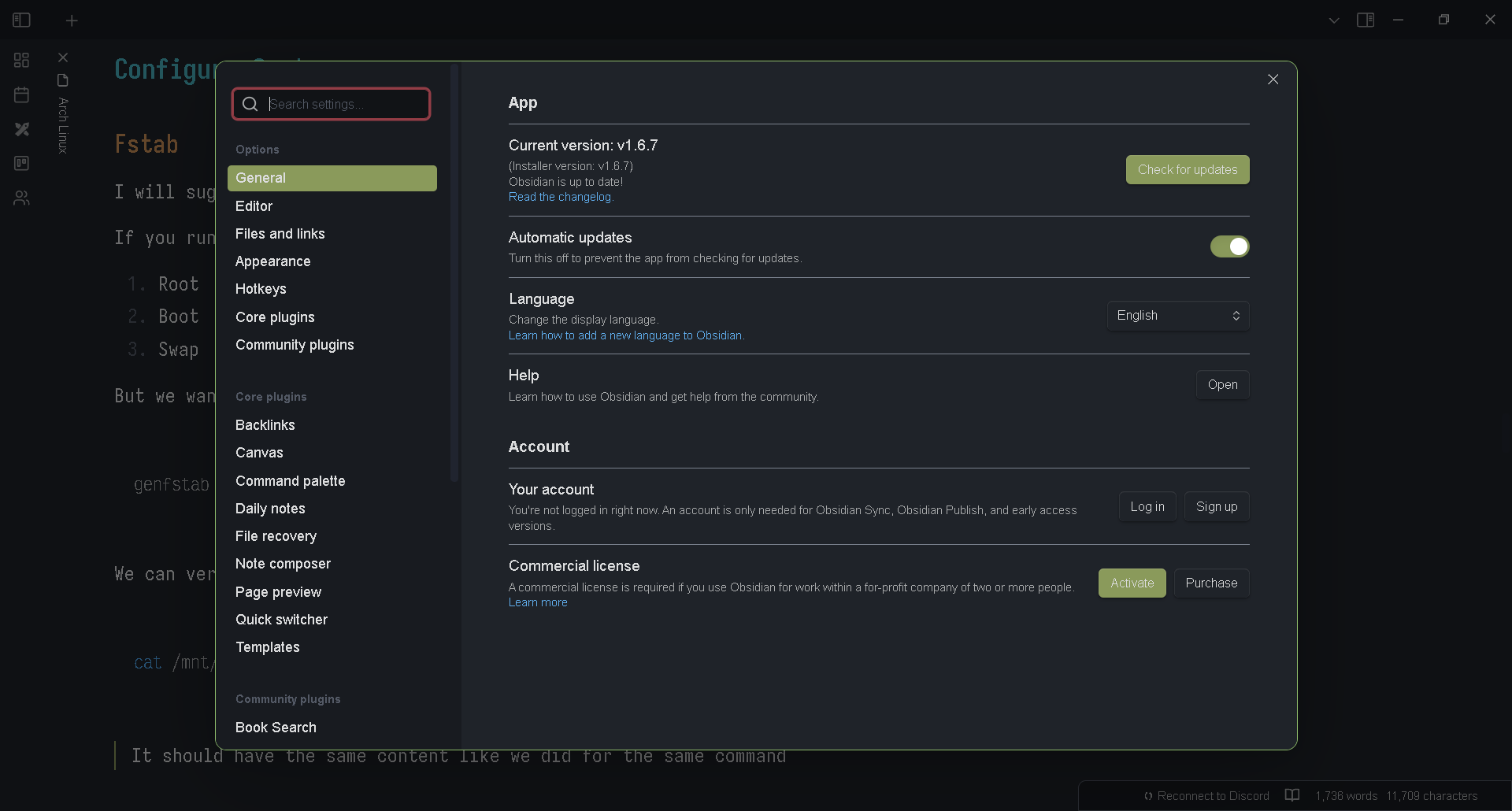Image resolution: width=1512 pixels, height=811 pixels.
Task: Disable the Automatic updates toggle
Action: (1229, 246)
